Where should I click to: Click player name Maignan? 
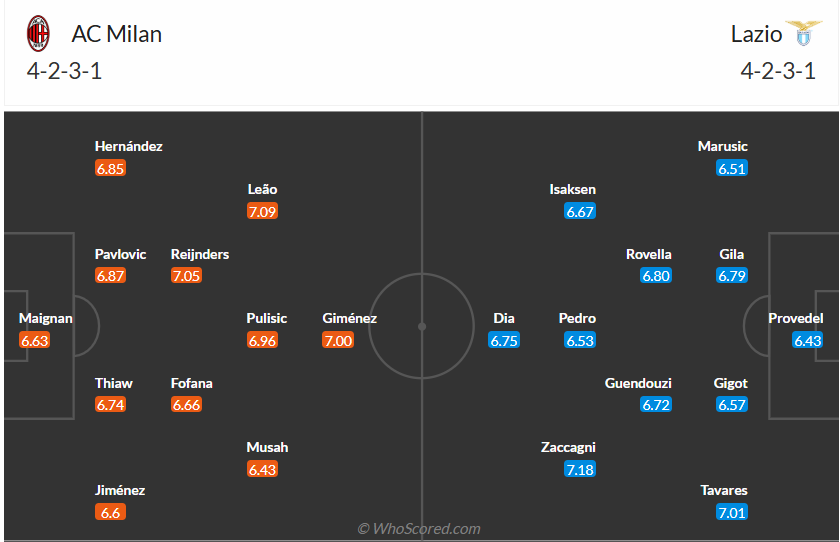[x=46, y=318]
